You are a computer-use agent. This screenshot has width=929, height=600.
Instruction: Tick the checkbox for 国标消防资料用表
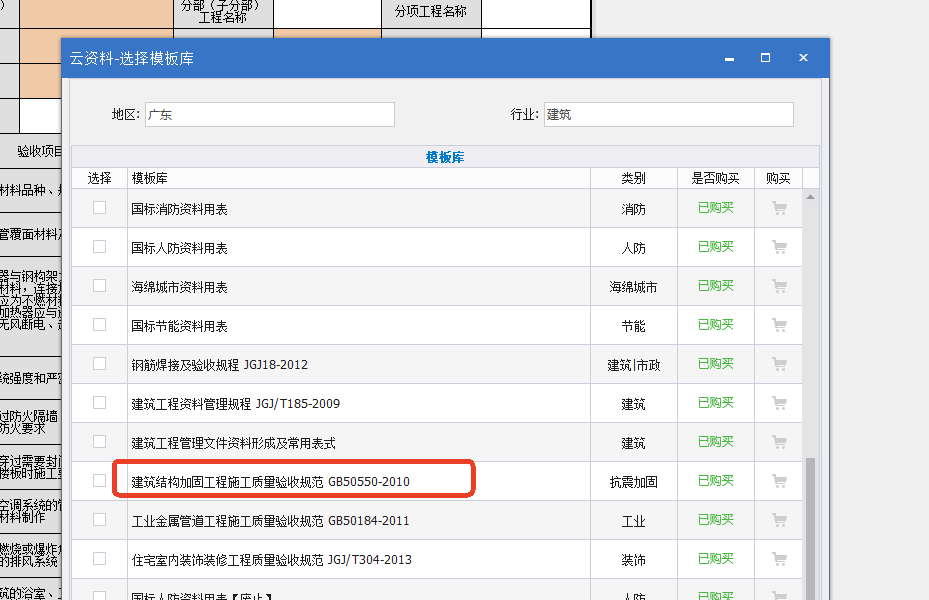tap(99, 208)
